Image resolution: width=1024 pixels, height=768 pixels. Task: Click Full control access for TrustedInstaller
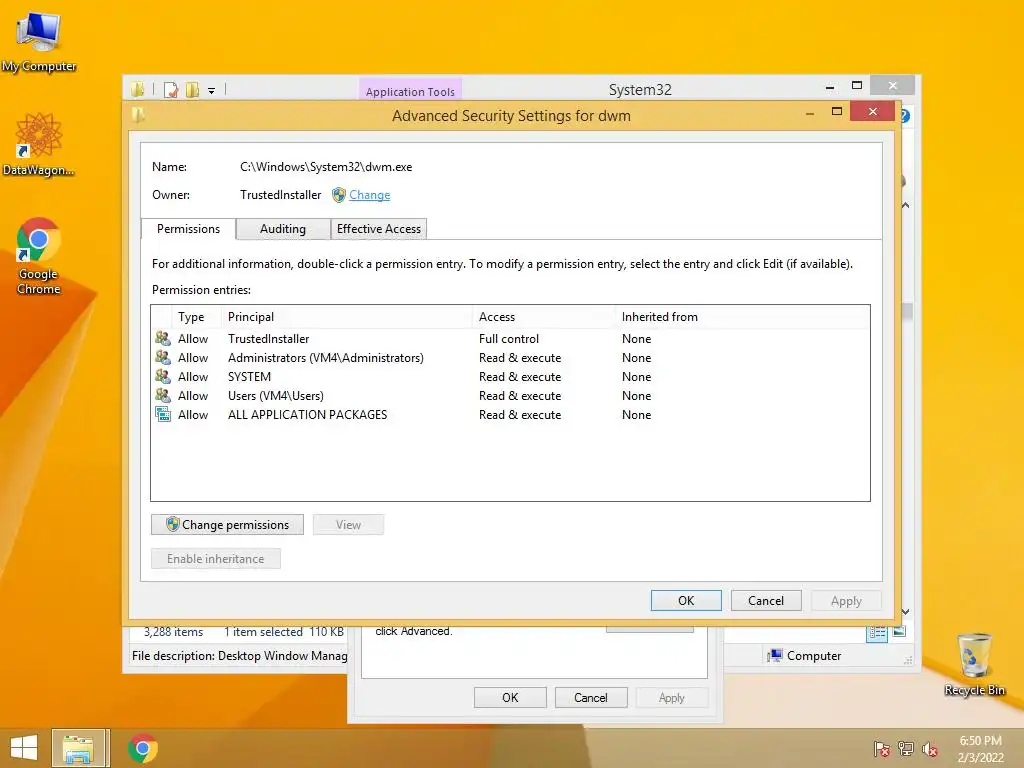coord(509,338)
